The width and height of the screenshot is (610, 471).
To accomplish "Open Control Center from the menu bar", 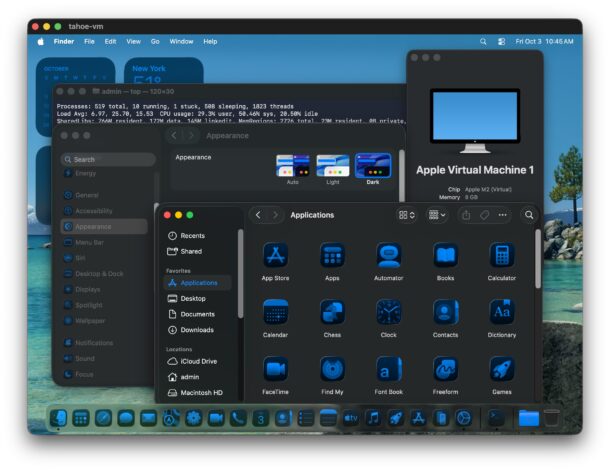I will pyautogui.click(x=501, y=42).
